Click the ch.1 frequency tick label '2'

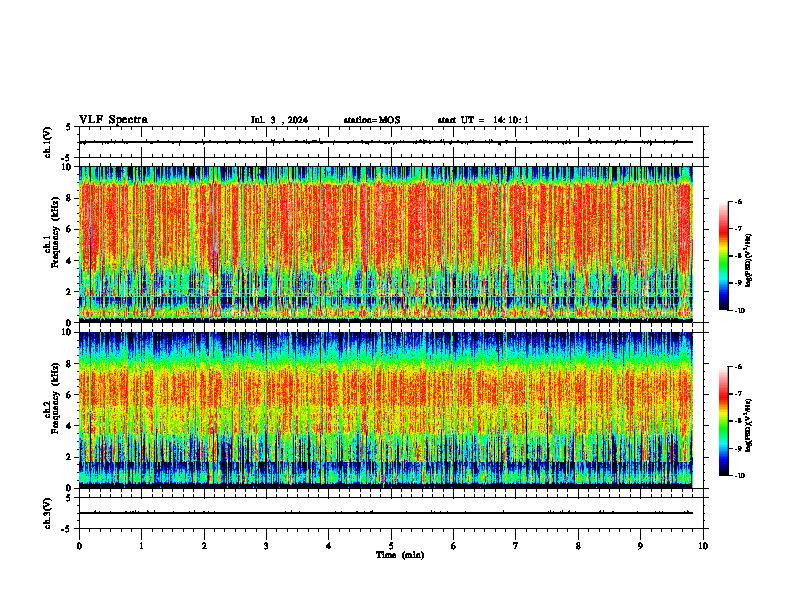(x=70, y=292)
